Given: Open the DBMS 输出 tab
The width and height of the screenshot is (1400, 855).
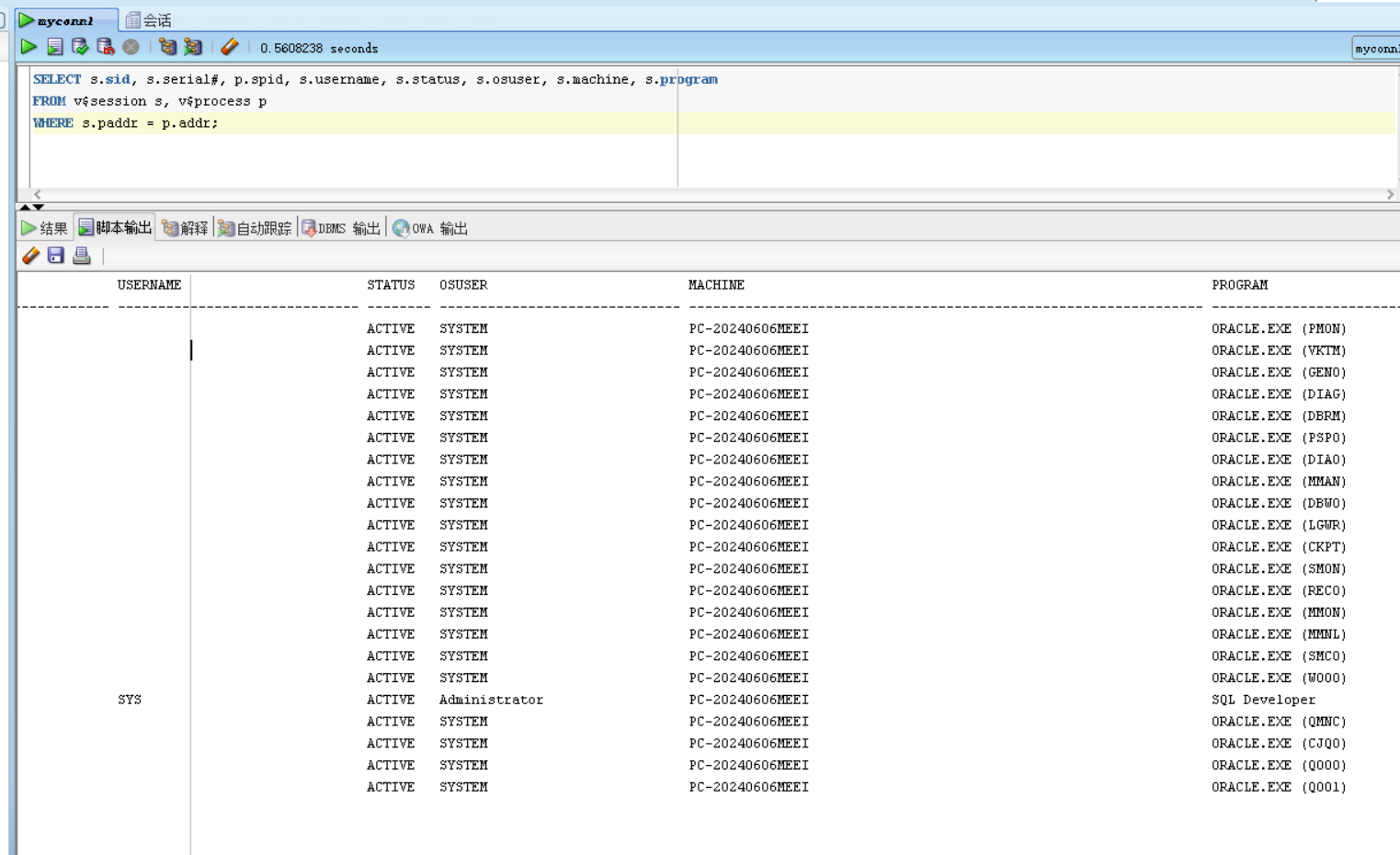Looking at the screenshot, I should point(341,228).
